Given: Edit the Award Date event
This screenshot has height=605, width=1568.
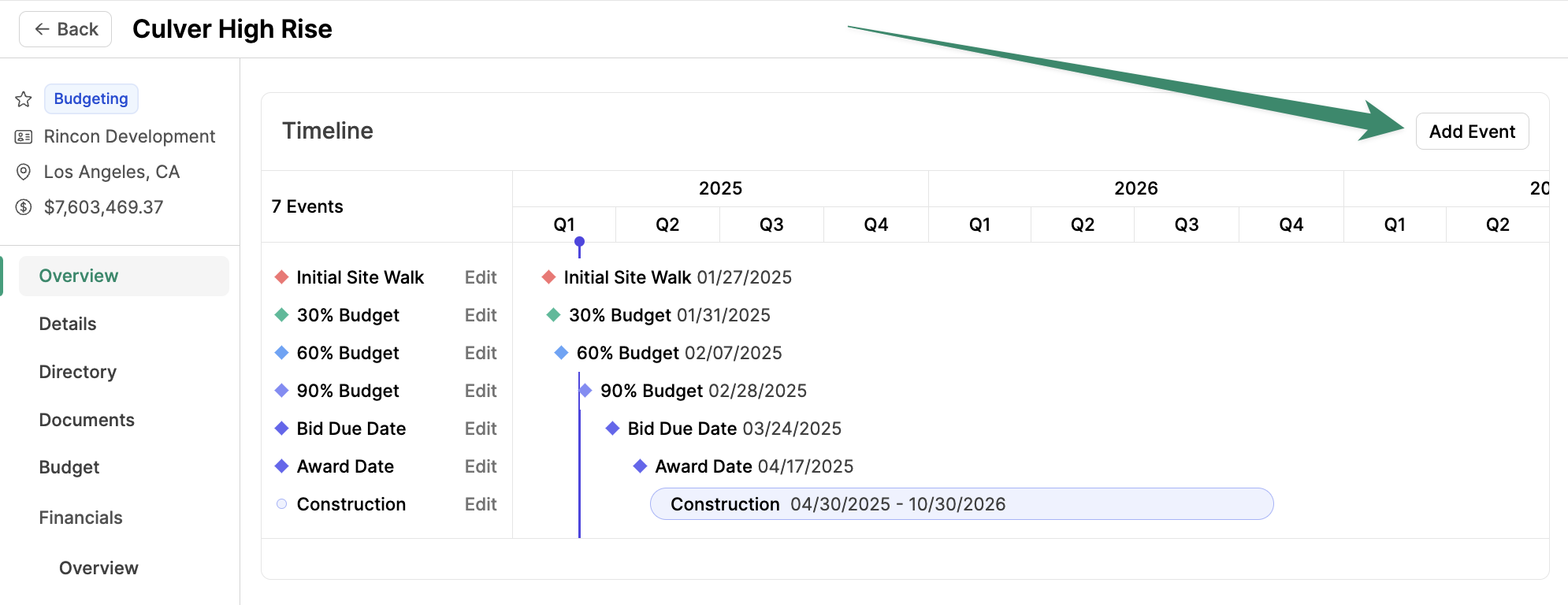Looking at the screenshot, I should point(481,466).
